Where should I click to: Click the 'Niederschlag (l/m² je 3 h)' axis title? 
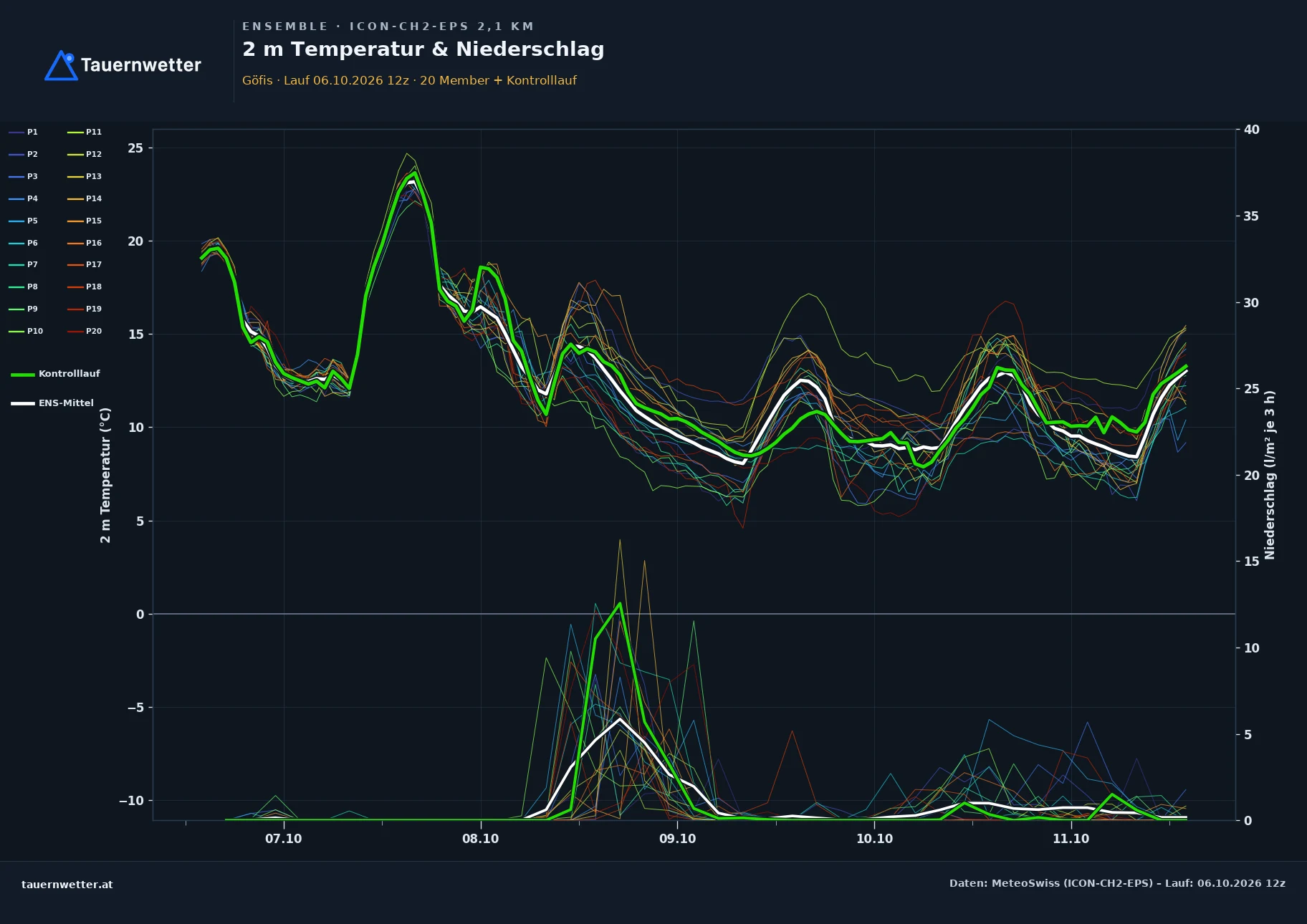1270,475
